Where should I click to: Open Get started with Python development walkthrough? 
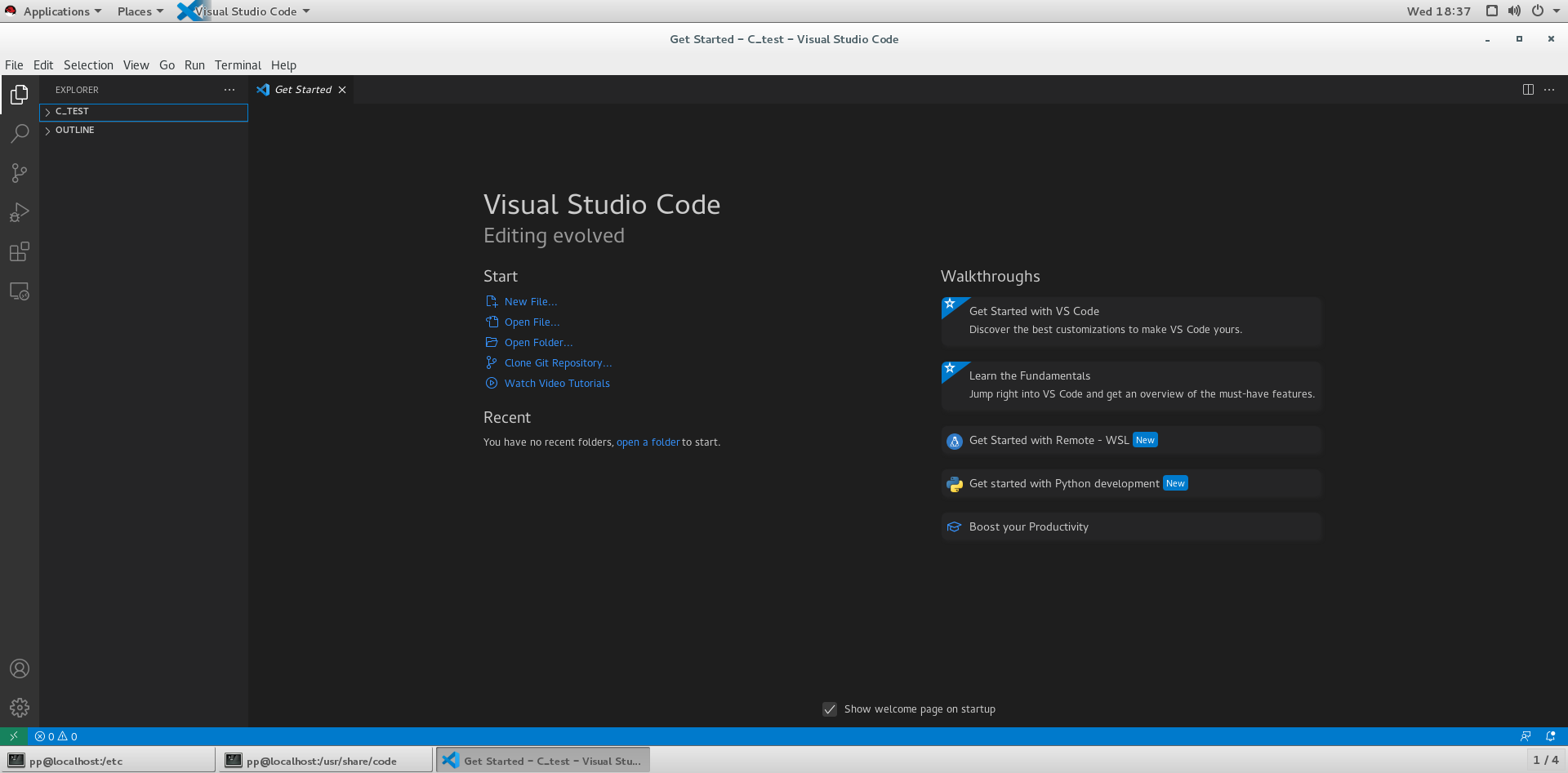coord(1131,484)
